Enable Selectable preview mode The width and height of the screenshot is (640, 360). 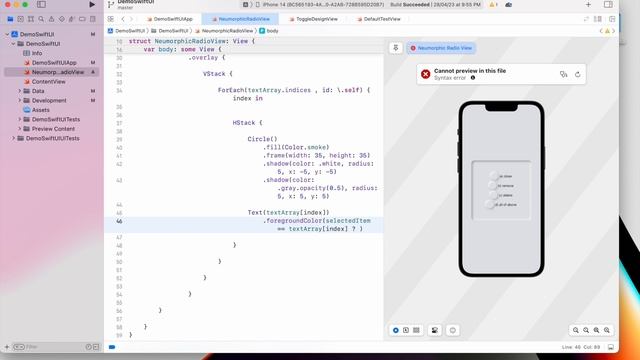coord(406,330)
